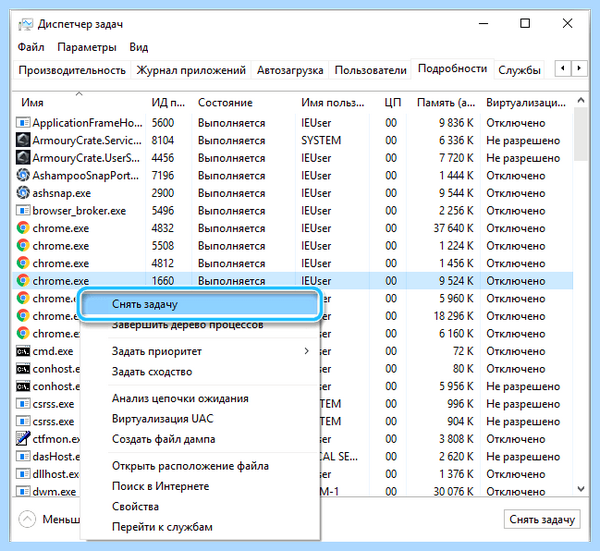Switch to the Журнал приложений tab

coord(191,70)
